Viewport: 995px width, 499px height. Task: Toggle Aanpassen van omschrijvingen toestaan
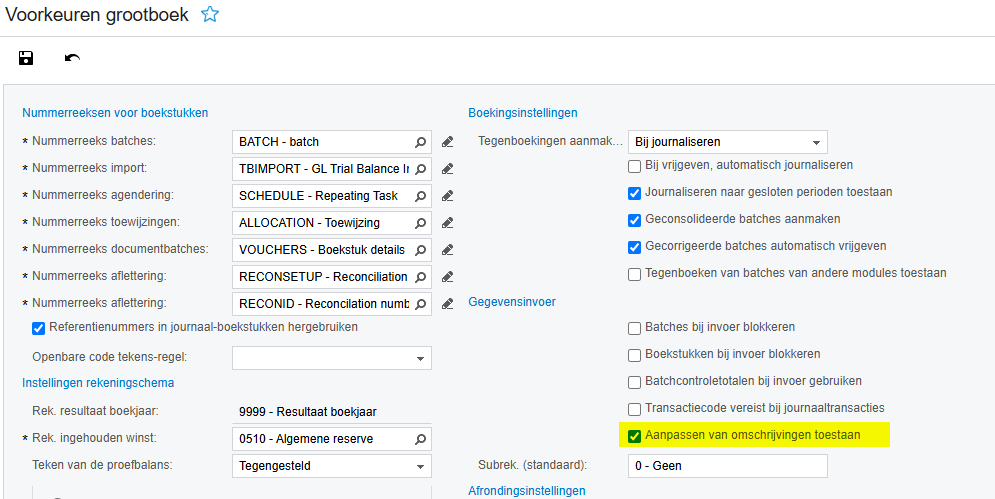[634, 436]
